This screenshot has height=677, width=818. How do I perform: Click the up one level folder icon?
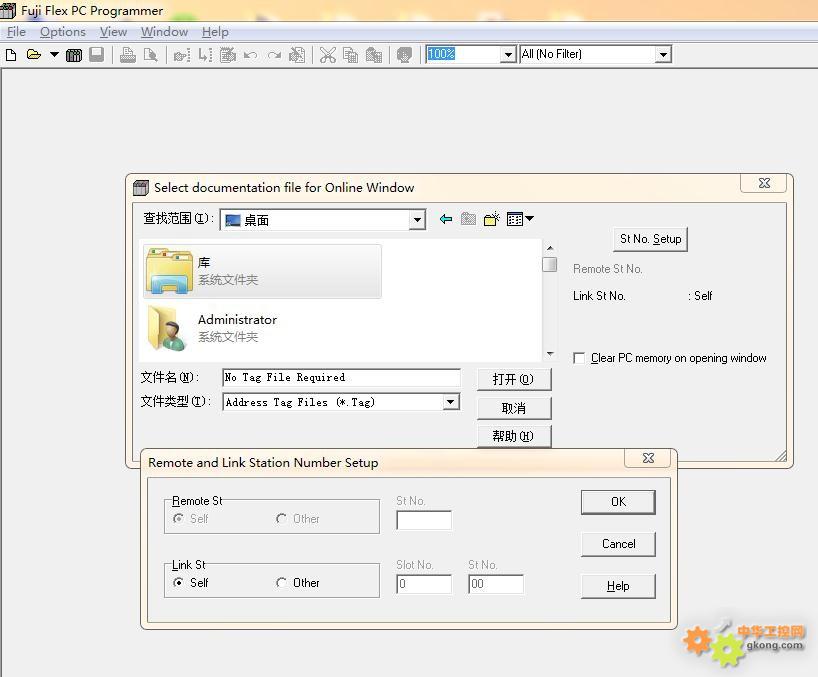pyautogui.click(x=468, y=219)
